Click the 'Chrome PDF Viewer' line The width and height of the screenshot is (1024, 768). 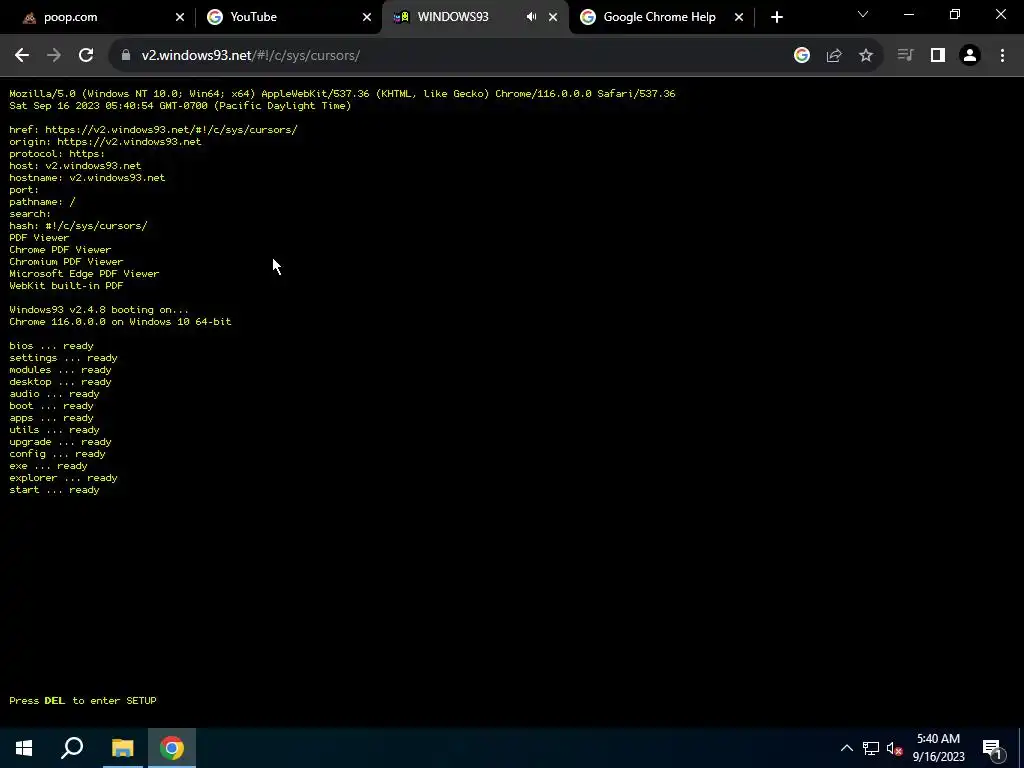[60, 249]
